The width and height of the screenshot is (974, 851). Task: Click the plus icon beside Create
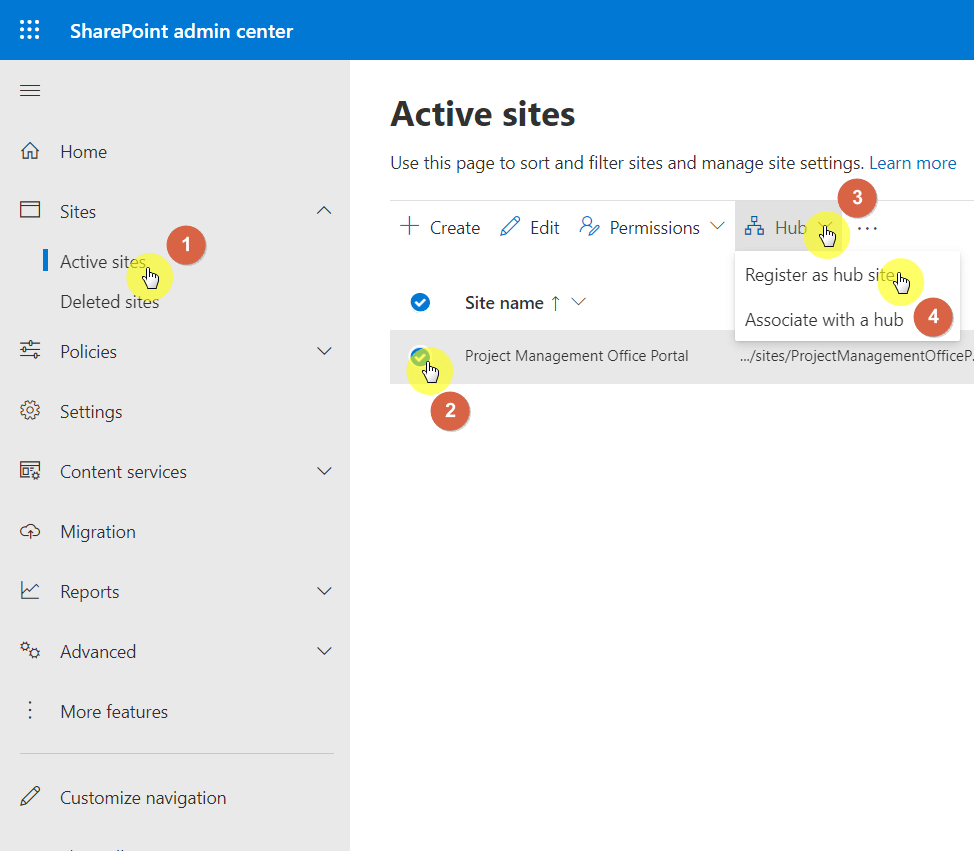409,225
